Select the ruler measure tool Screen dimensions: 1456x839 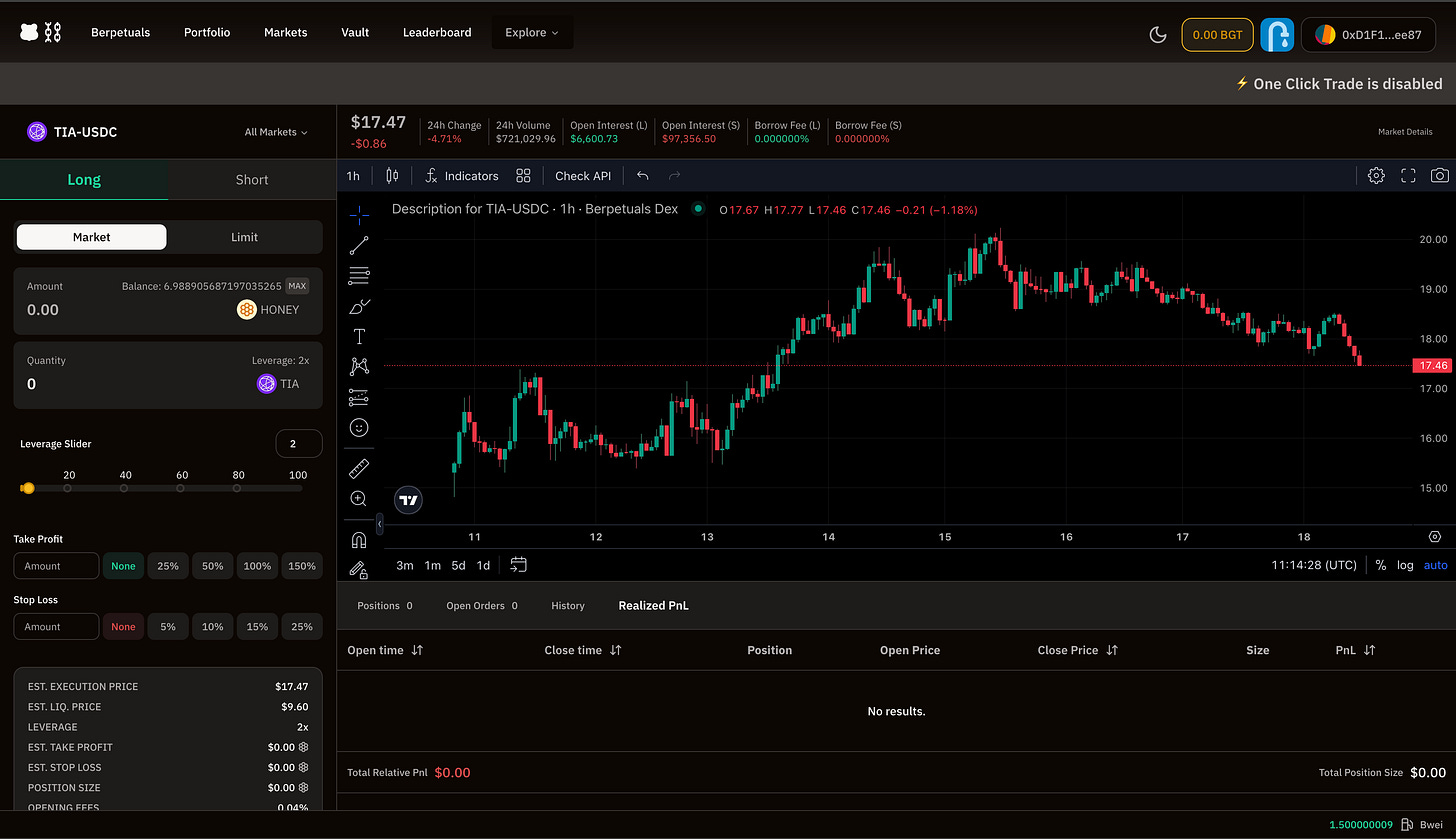point(359,468)
